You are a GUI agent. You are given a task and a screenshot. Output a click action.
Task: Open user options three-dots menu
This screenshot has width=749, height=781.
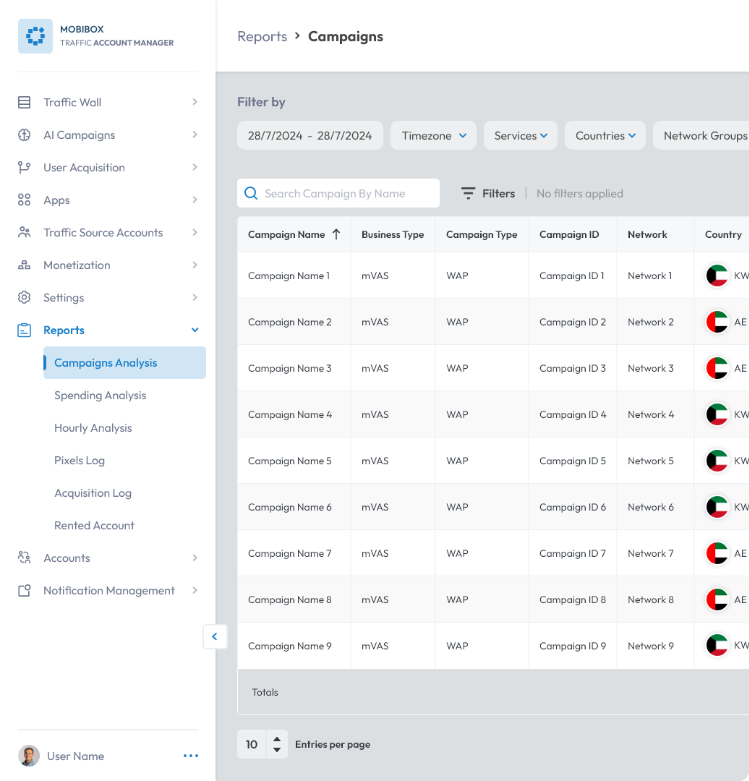191,756
